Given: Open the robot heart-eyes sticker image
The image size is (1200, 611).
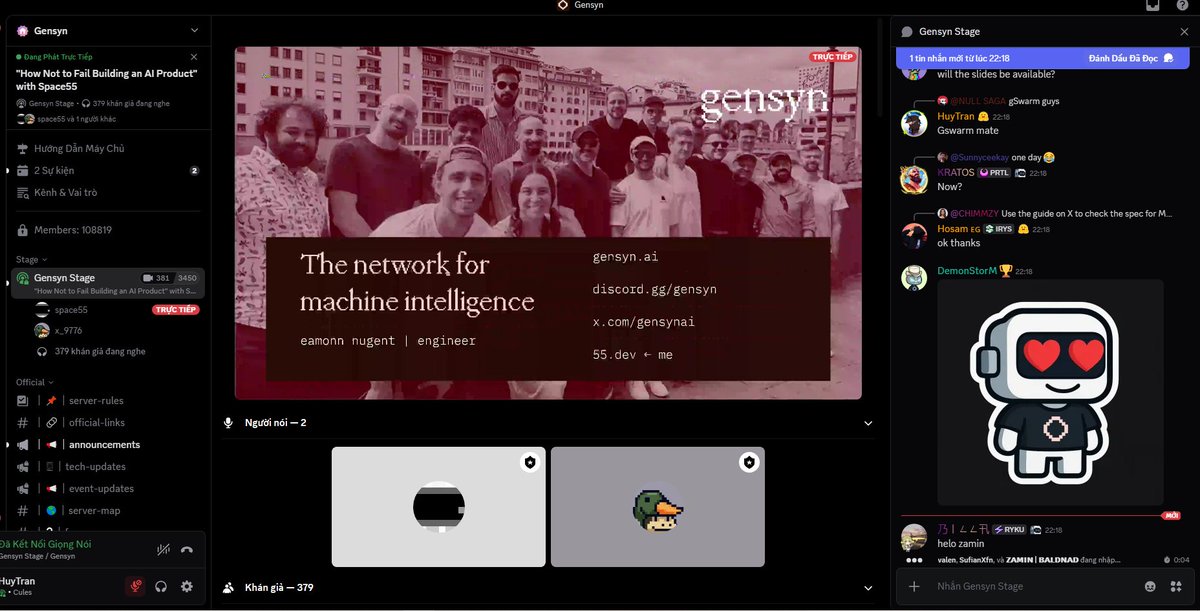Looking at the screenshot, I should click(x=1050, y=392).
